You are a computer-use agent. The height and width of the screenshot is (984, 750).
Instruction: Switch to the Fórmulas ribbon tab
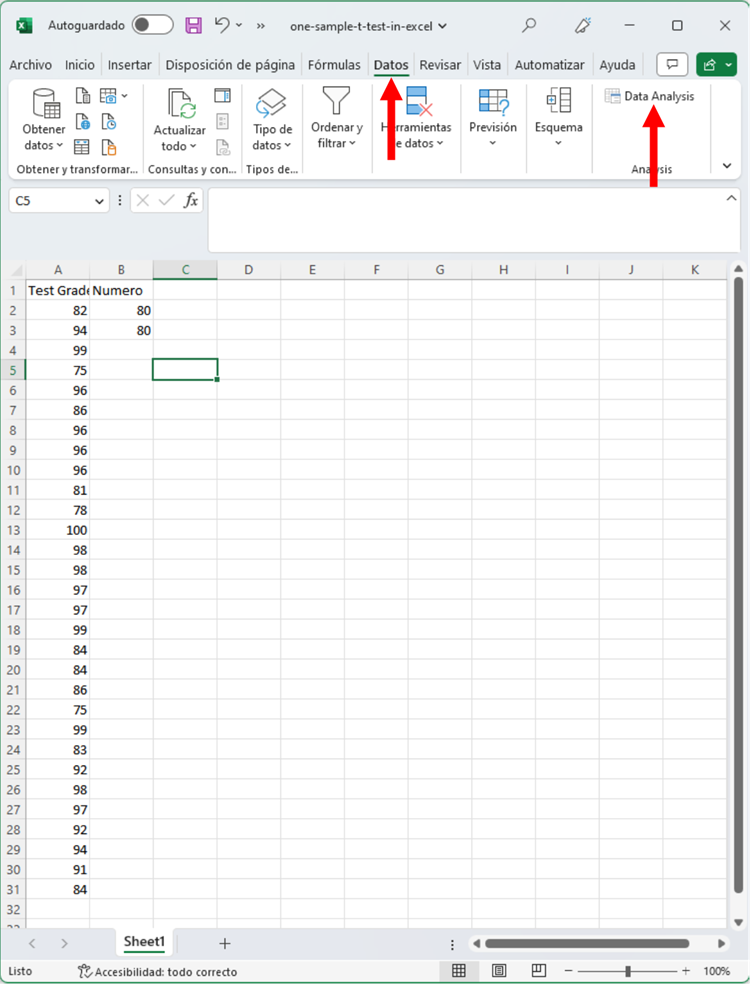(334, 65)
